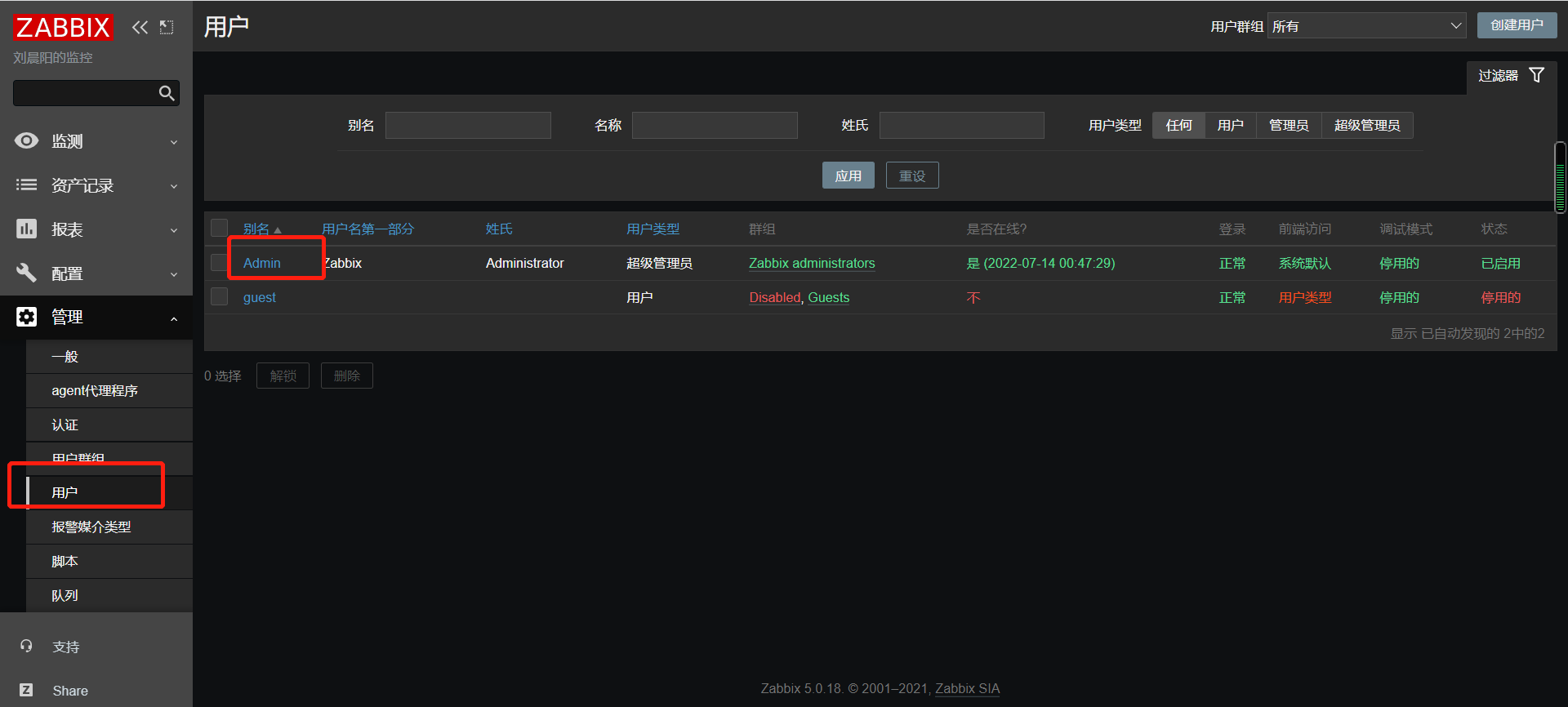Toggle the 过滤器 filter tab

click(x=1511, y=76)
